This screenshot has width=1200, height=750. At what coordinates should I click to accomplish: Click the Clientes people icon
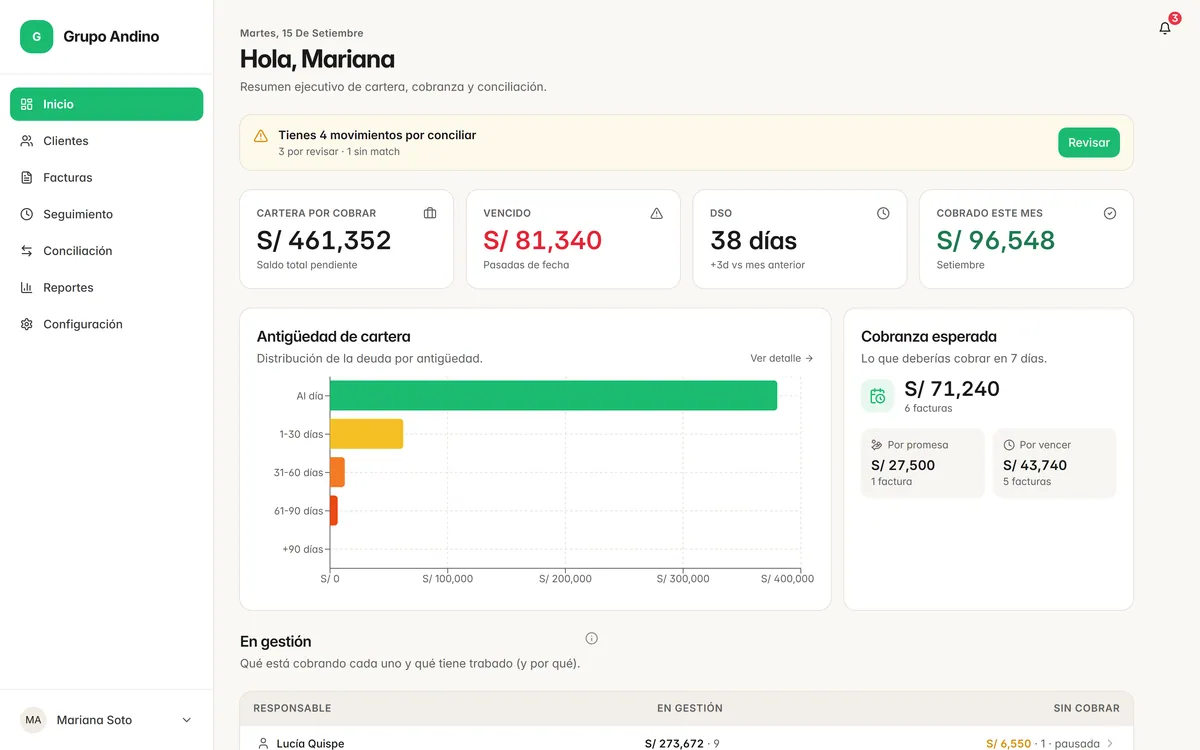pyautogui.click(x=27, y=141)
